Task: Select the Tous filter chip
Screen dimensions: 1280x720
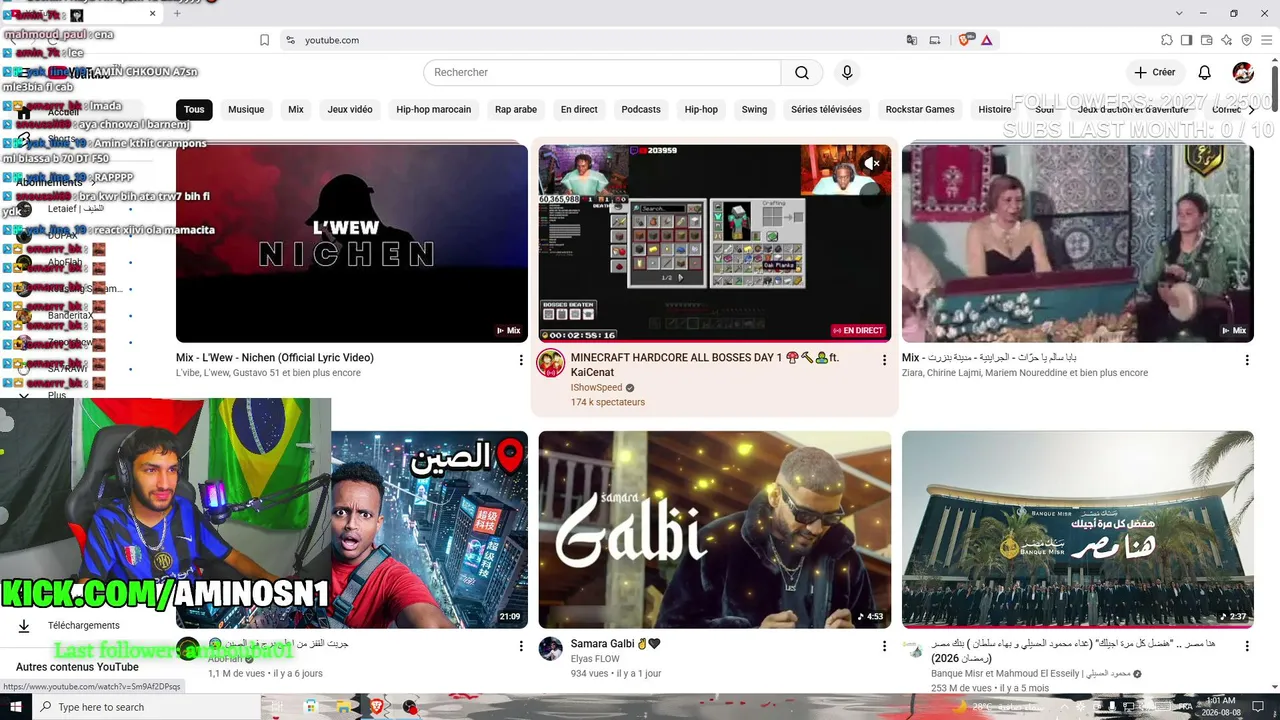Action: [x=194, y=109]
